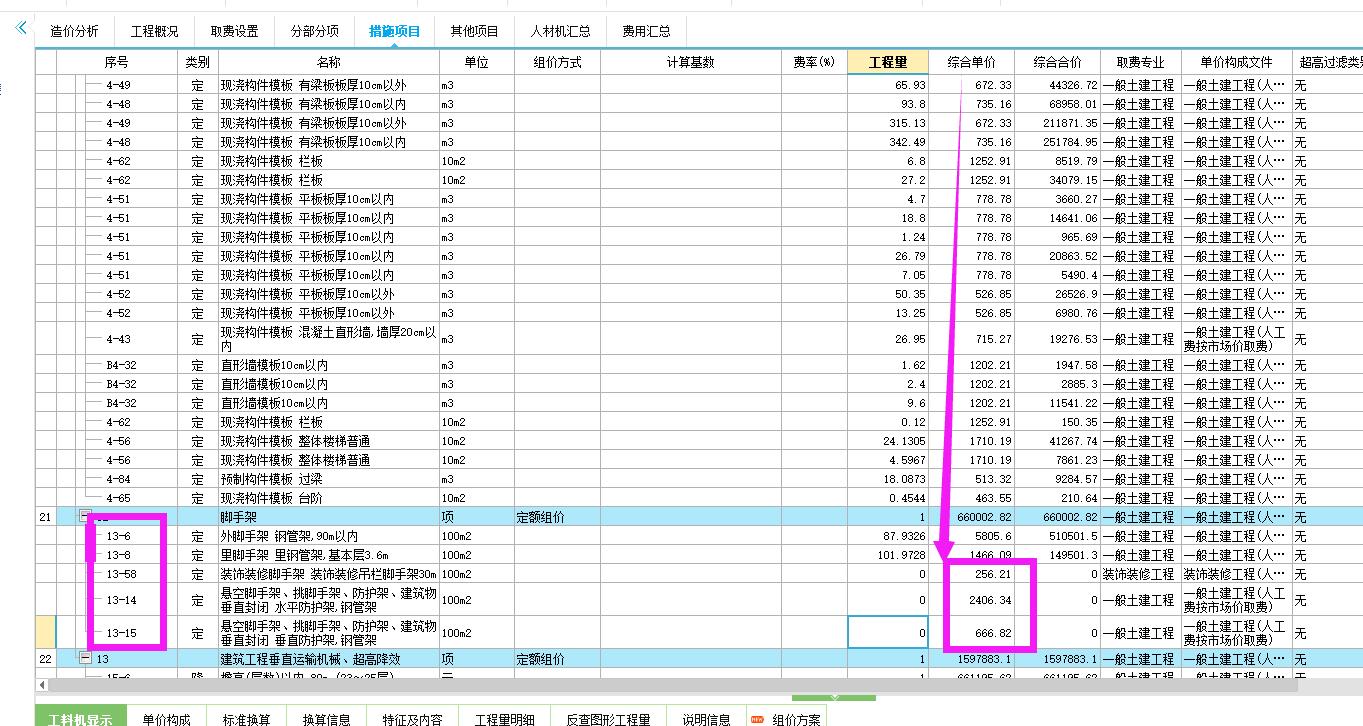Screen dimensions: 1363x726
Task: Switch to the 工程概况 tab
Action: click(x=155, y=31)
